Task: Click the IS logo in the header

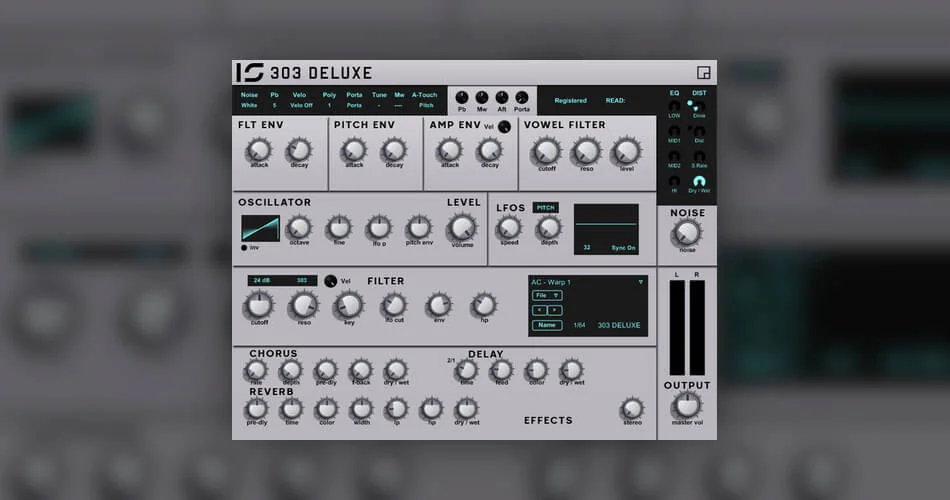Action: point(250,72)
